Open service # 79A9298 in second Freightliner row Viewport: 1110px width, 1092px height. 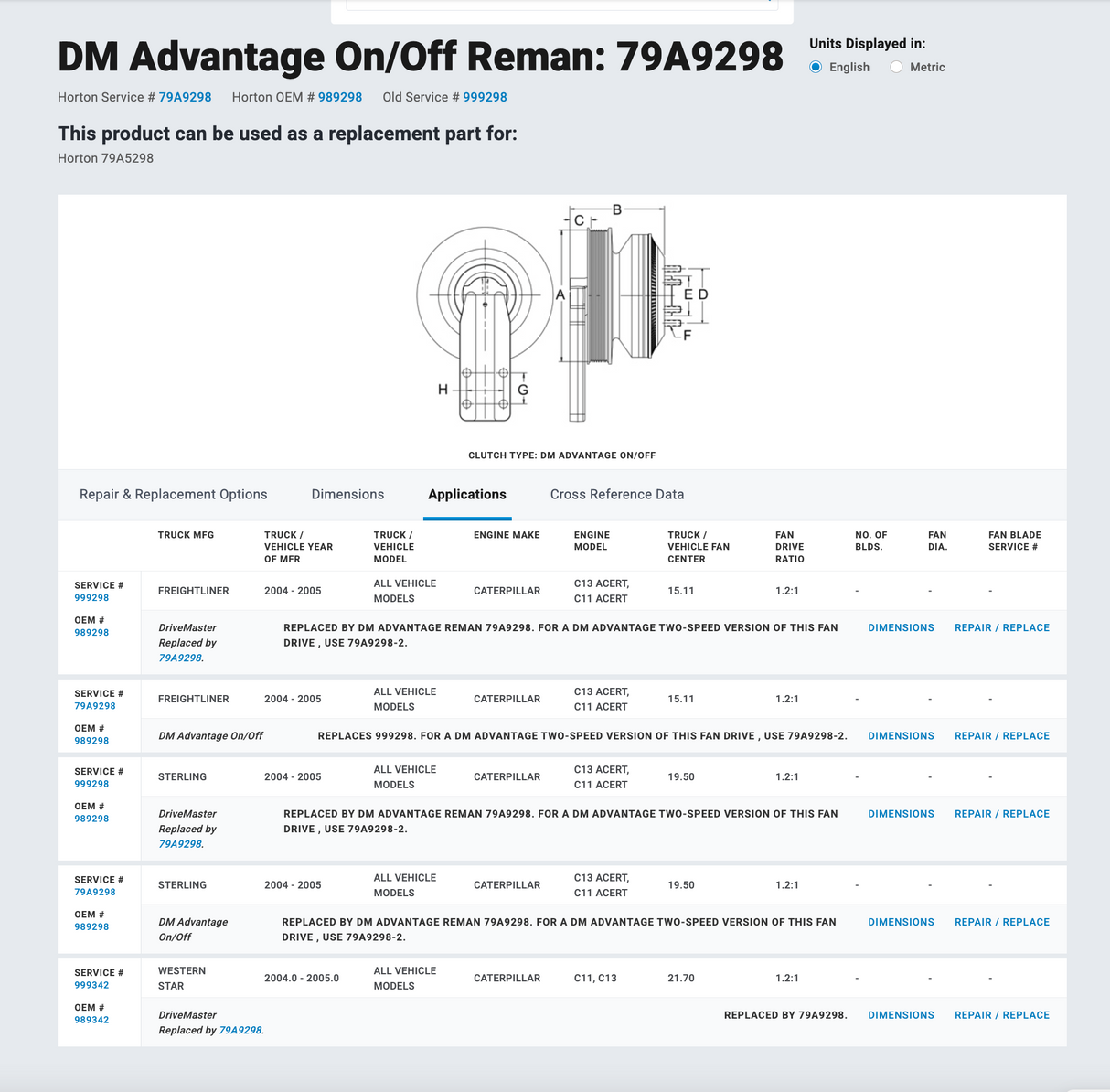tap(95, 706)
